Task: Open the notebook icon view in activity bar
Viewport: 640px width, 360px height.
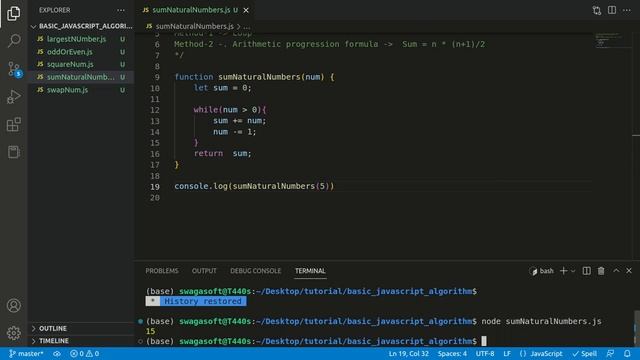Action: click(13, 152)
